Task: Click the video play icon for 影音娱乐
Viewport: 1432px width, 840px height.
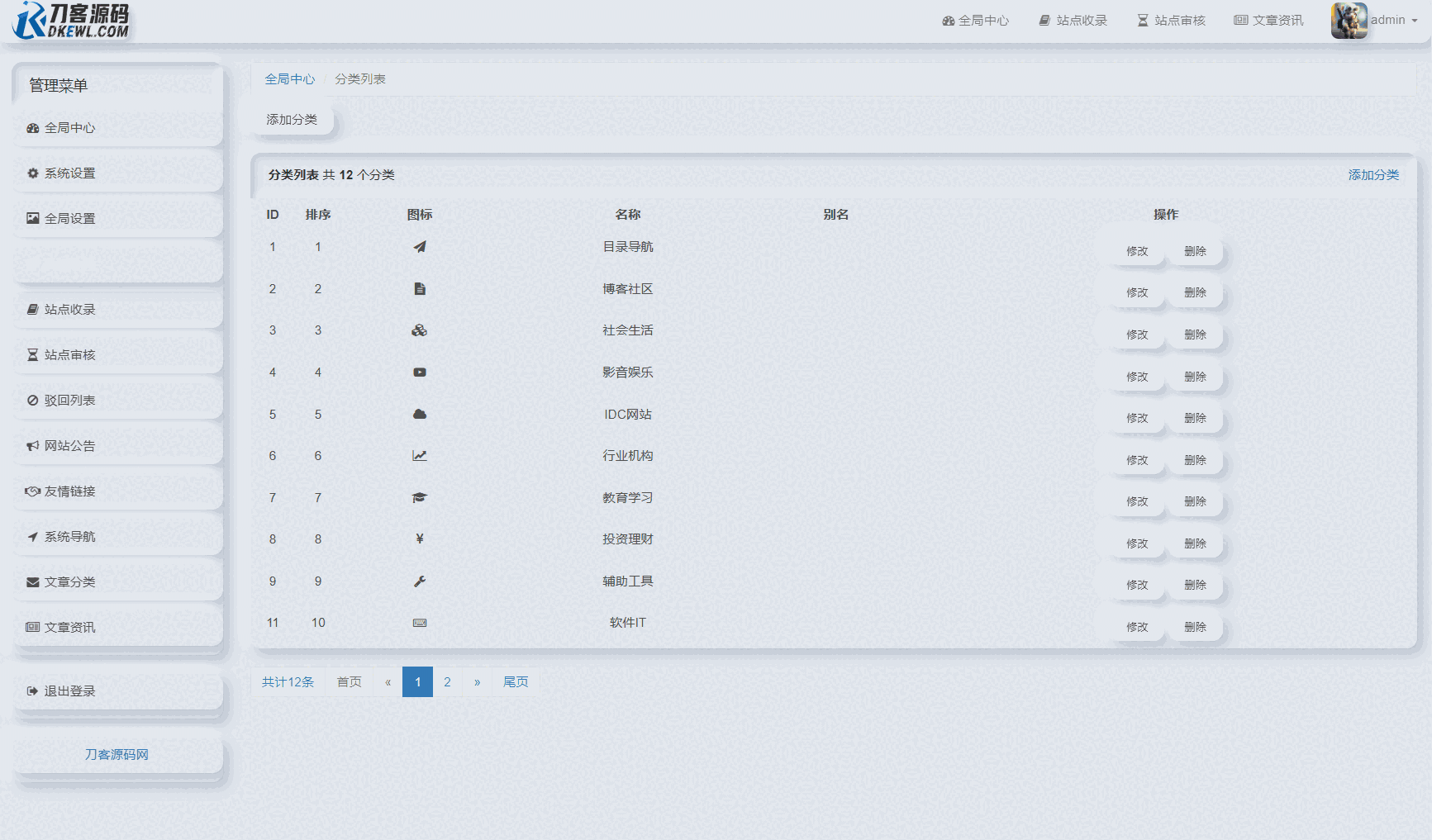Action: [x=420, y=373]
